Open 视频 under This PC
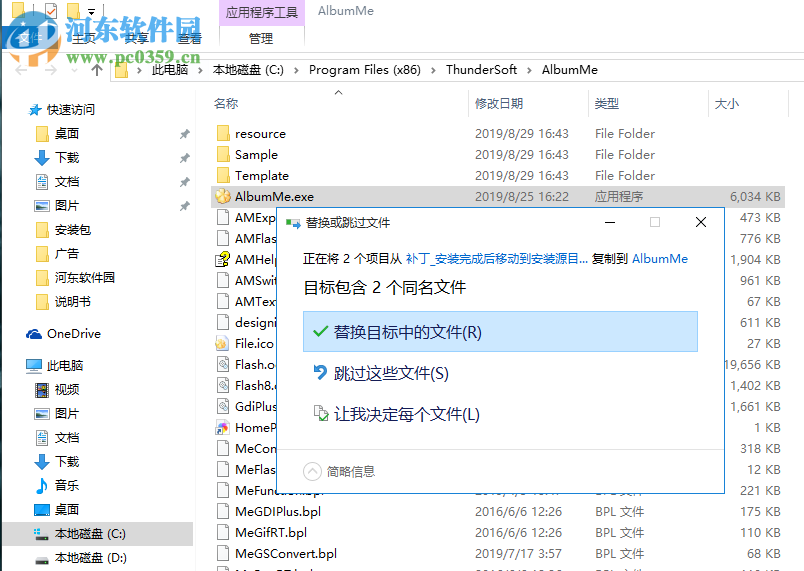 click(x=67, y=390)
